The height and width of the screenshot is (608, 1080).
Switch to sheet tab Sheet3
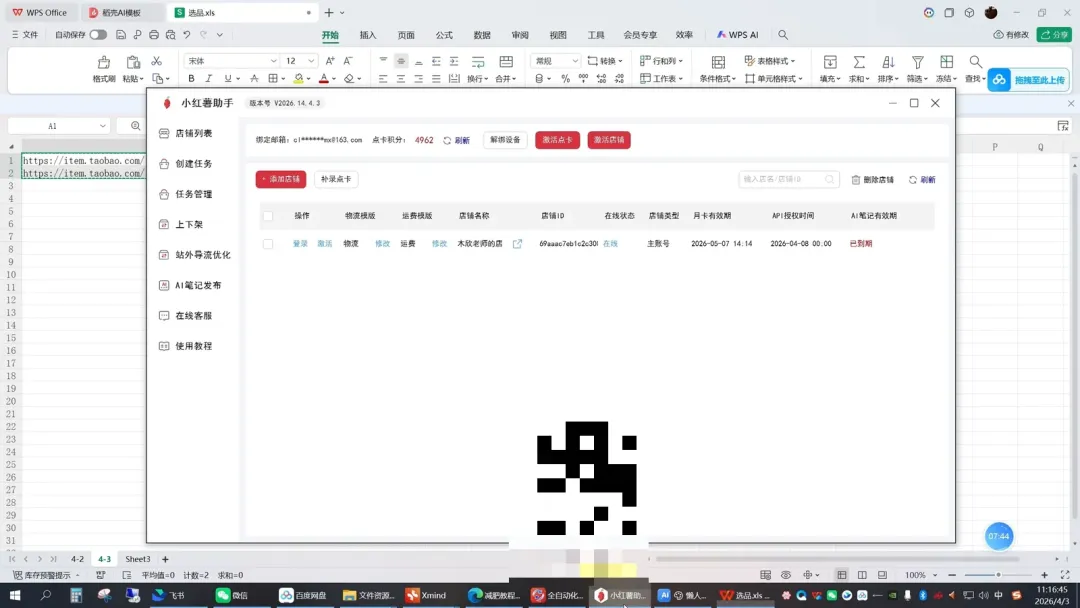coord(137,559)
